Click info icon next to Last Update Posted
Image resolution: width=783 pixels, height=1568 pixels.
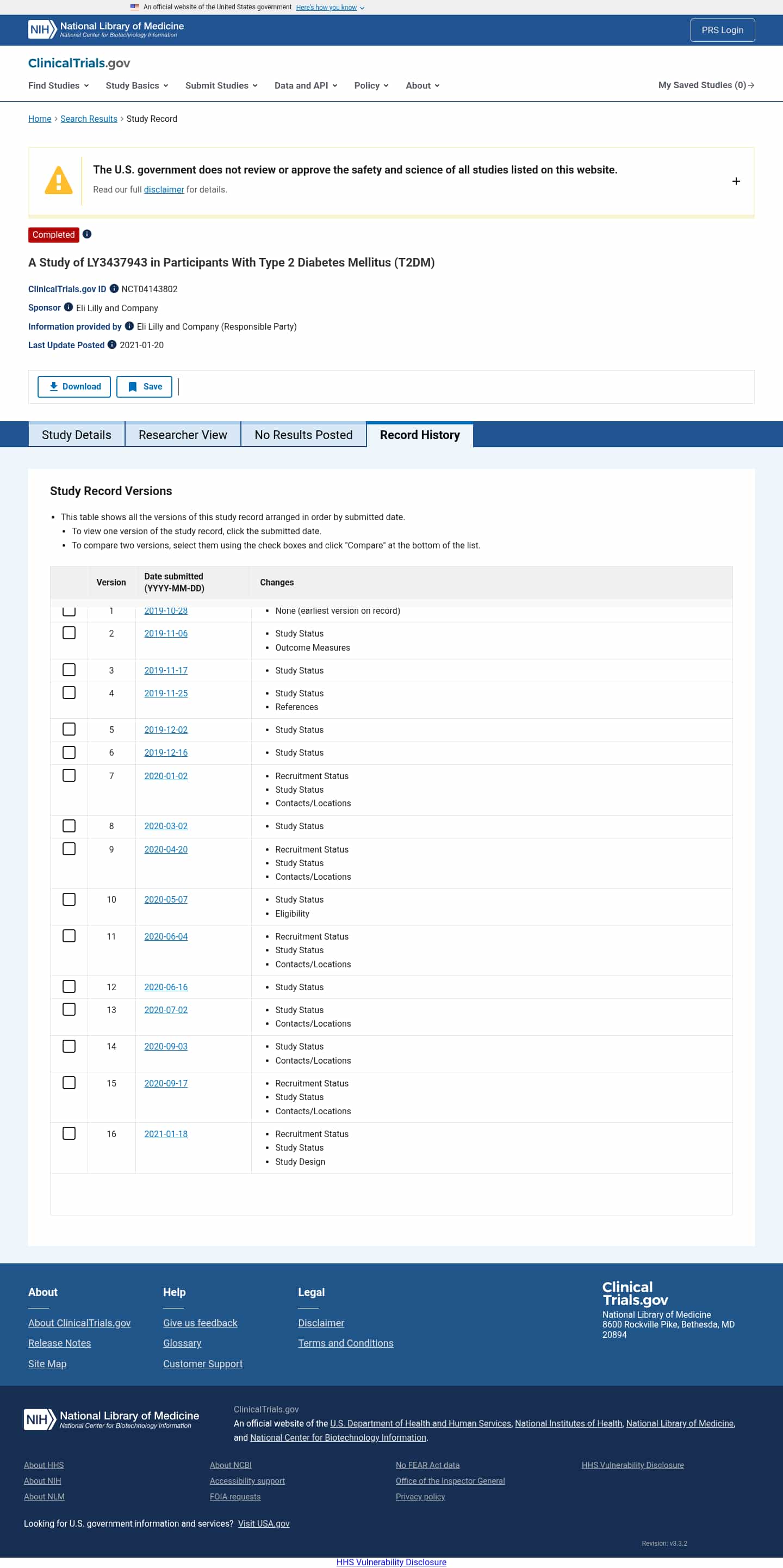[x=112, y=344]
